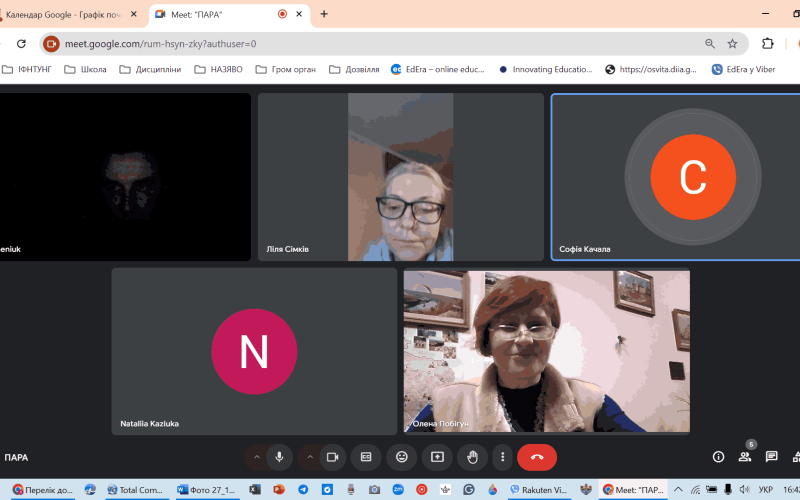800x500 pixels.
Task: Open the Дозвілля bookmarks folder
Action: click(354, 69)
